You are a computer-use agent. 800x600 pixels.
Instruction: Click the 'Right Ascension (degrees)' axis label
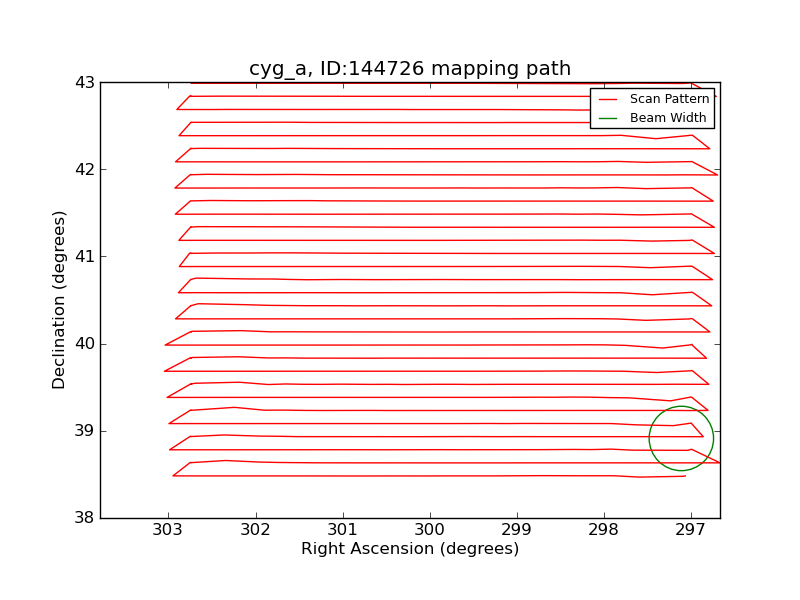click(410, 549)
